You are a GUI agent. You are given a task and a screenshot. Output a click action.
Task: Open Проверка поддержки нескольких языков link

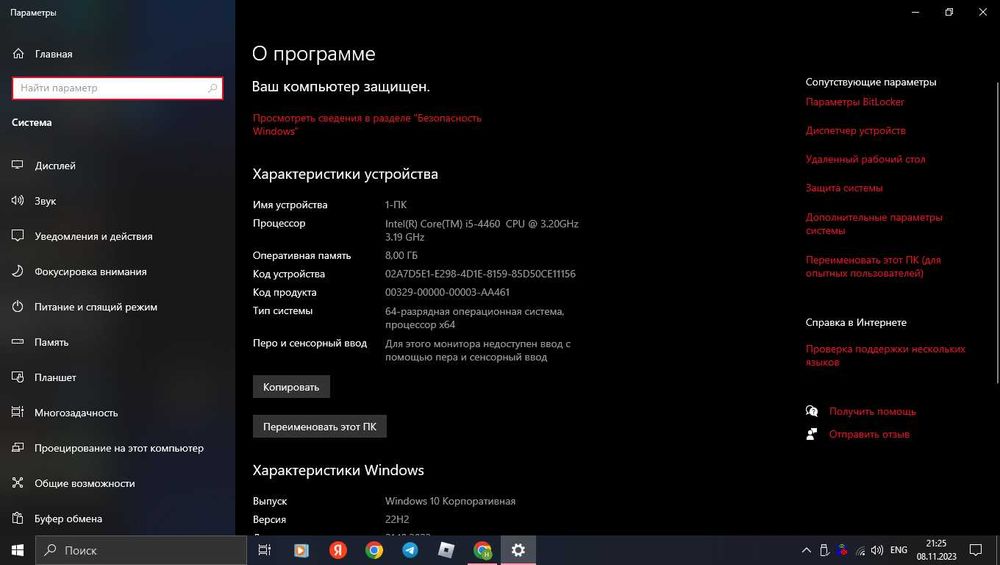point(885,355)
